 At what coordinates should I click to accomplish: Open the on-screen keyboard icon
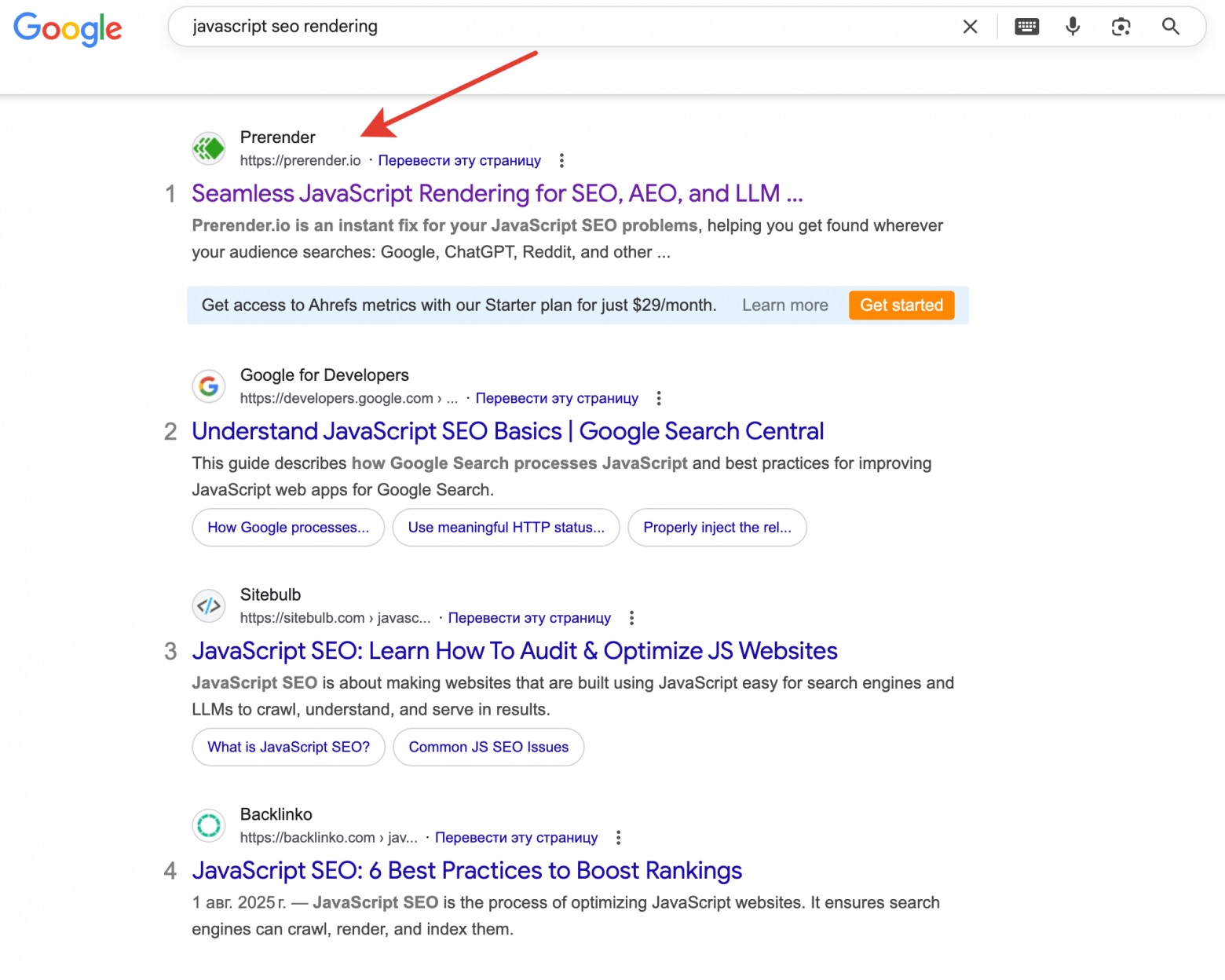tap(1026, 26)
